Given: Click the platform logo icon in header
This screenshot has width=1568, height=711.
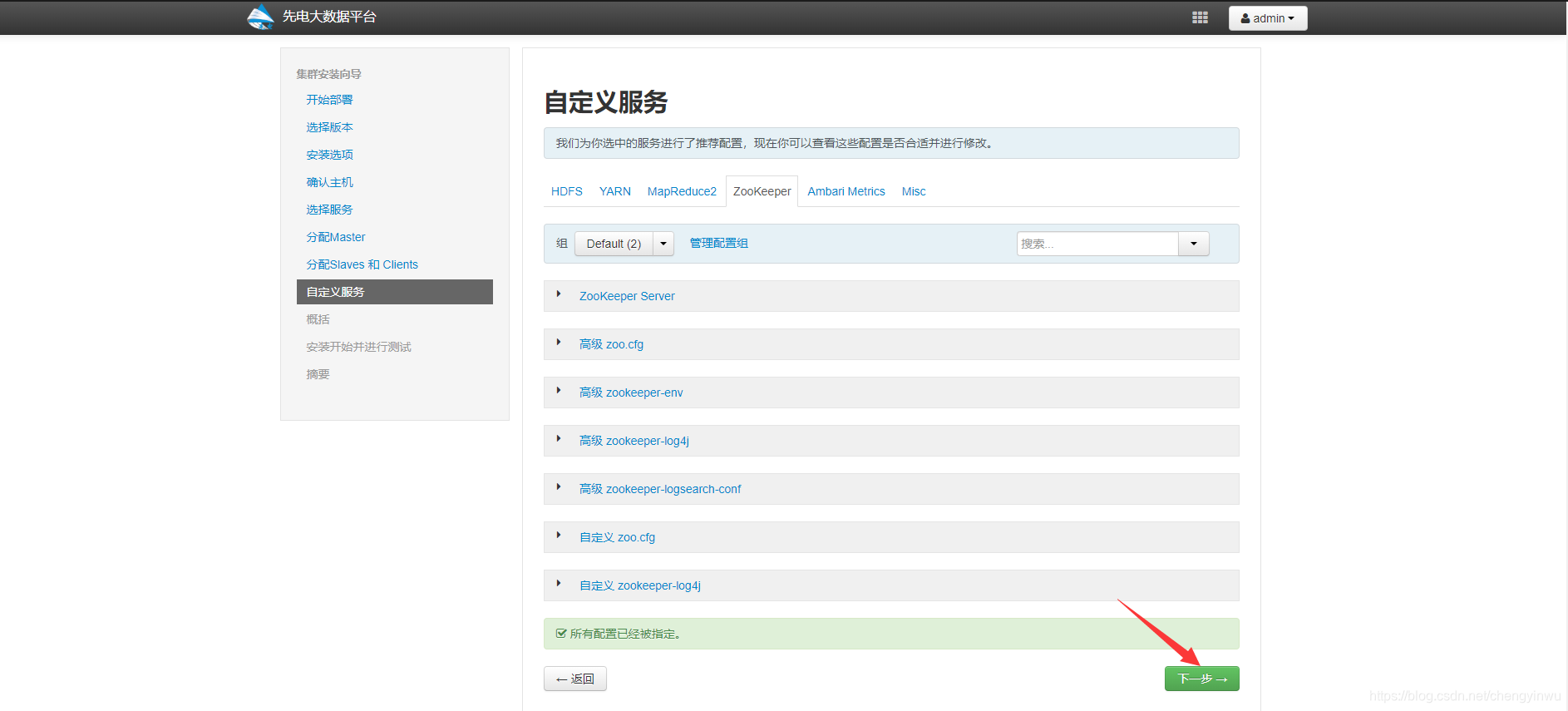Looking at the screenshot, I should click(260, 17).
